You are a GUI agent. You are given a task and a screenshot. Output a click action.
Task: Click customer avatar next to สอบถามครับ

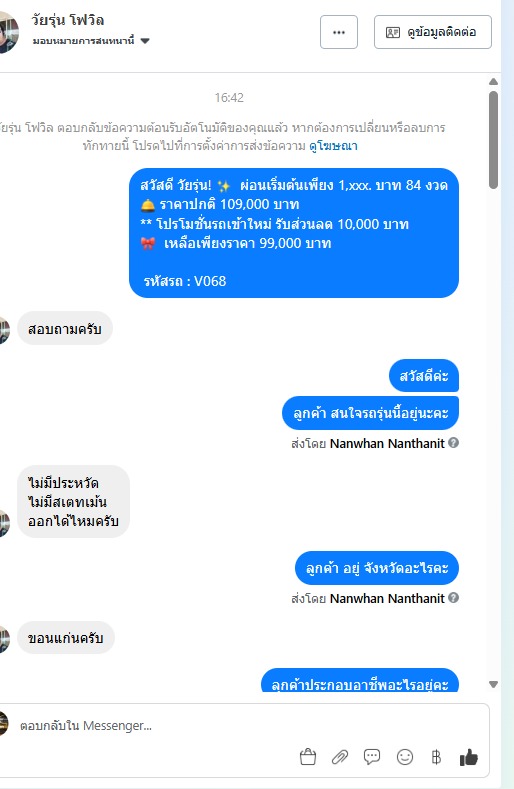[5, 331]
